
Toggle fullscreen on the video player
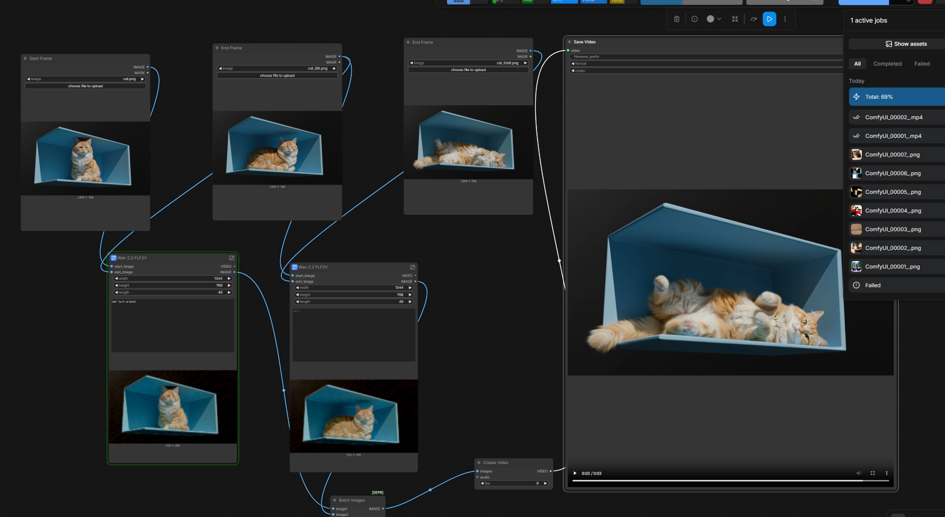[872, 473]
